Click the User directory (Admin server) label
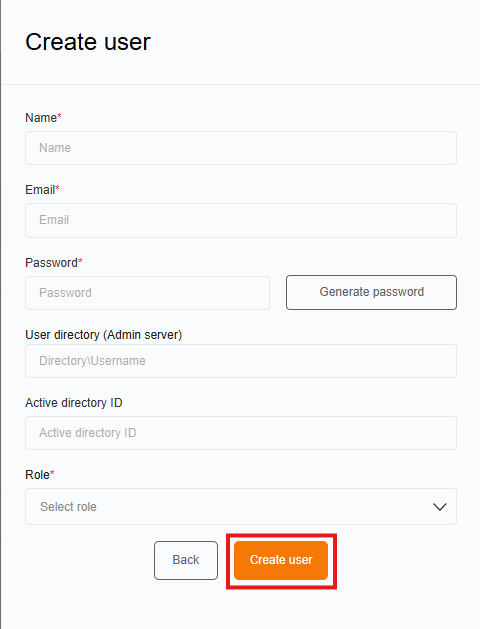480x629 pixels. click(103, 335)
